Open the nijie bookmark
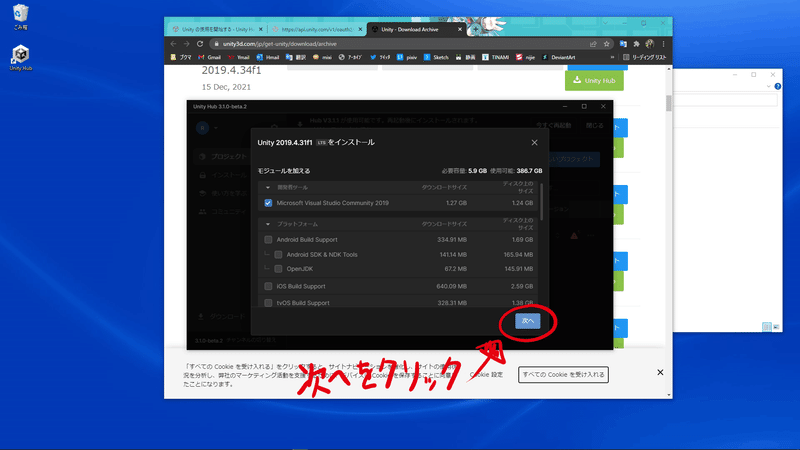The image size is (800, 450). coord(526,58)
